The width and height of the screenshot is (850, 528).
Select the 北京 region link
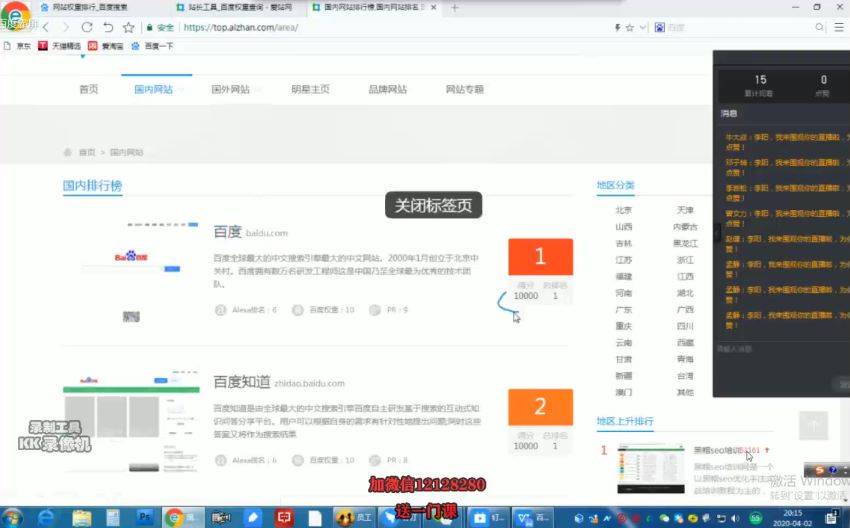623,210
